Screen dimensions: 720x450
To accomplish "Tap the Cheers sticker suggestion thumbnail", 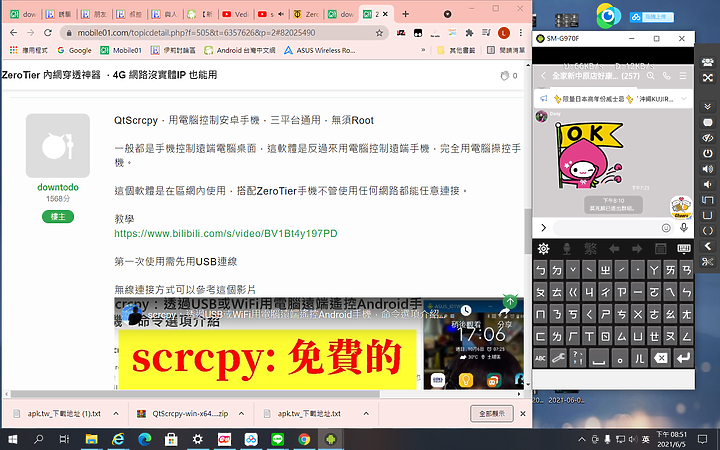I will point(681,207).
